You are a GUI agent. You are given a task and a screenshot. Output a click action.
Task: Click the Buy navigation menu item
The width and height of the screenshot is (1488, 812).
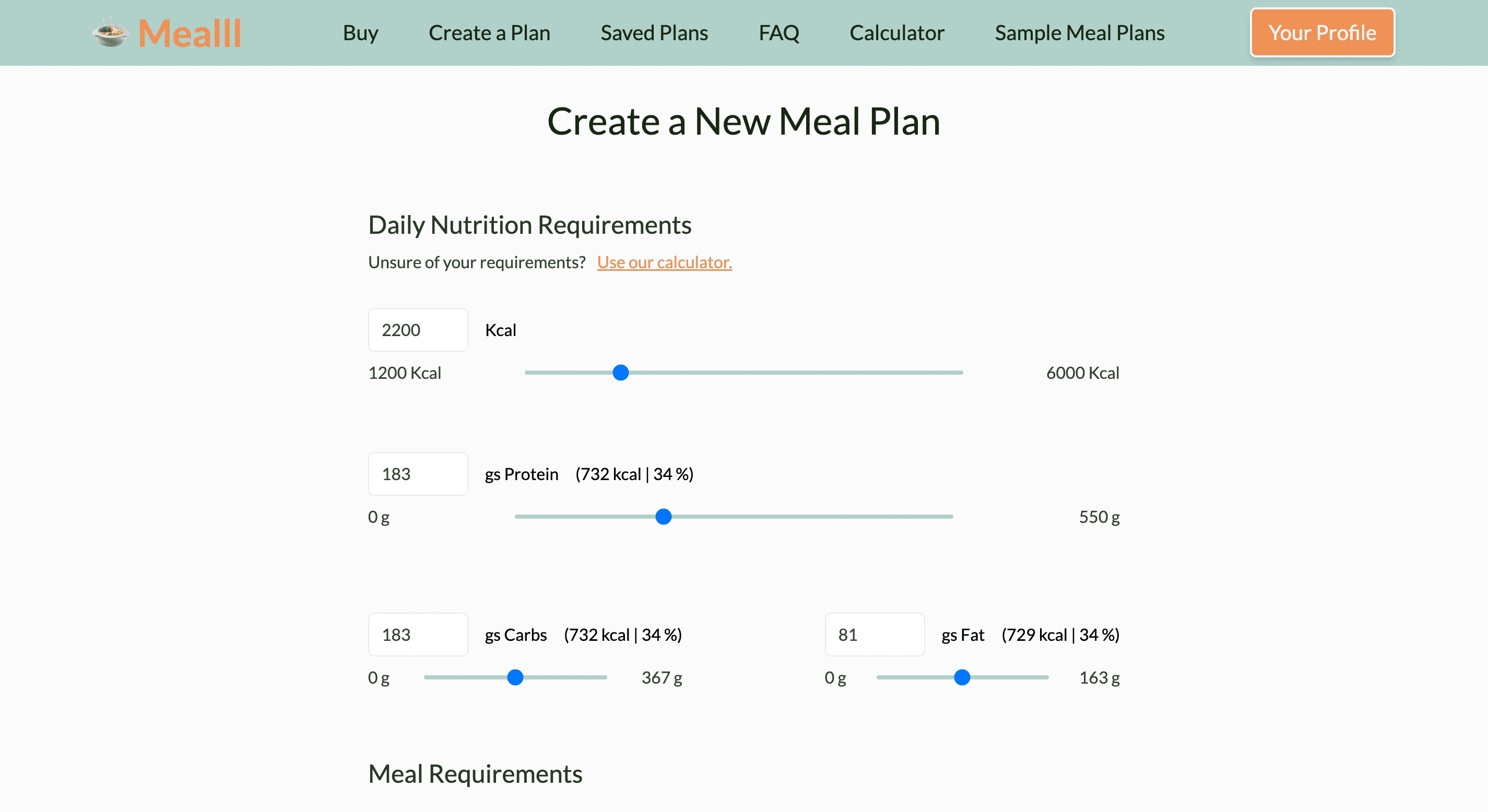click(360, 32)
